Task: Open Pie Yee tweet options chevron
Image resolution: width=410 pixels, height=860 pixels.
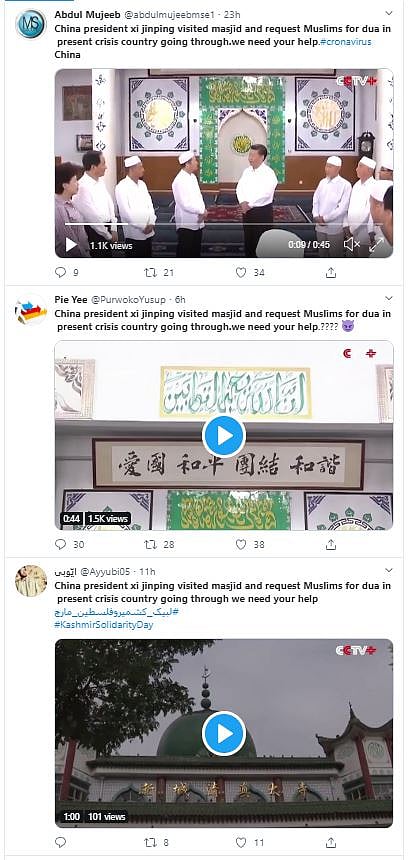Action: coord(389,298)
